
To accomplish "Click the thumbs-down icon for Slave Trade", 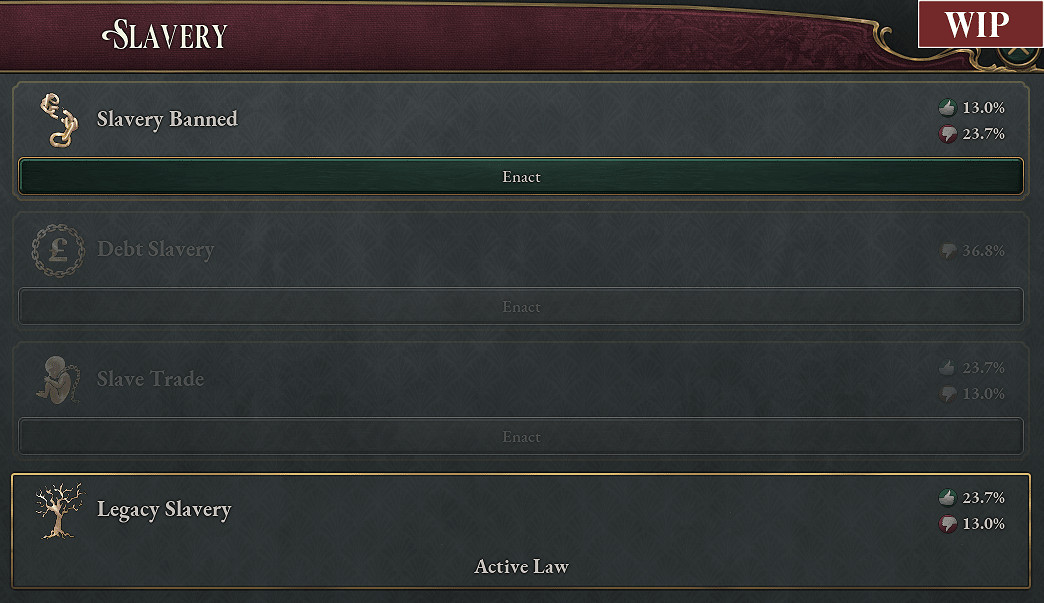I will click(x=947, y=394).
